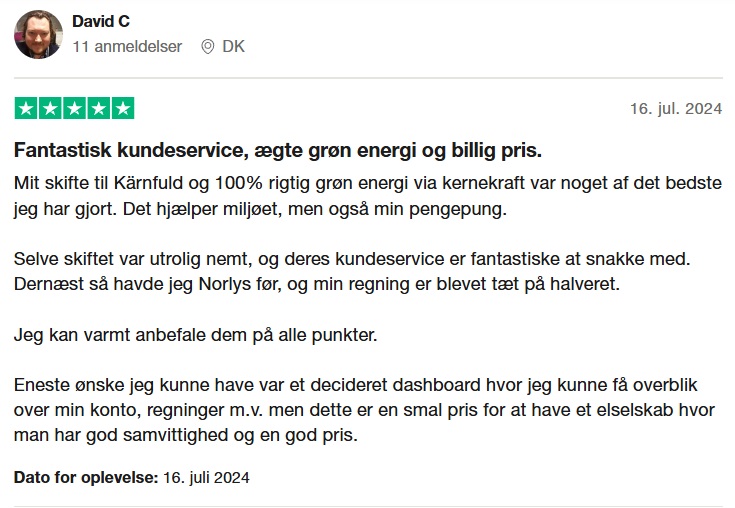Click the Dato for oplevelse label

[x=86, y=478]
